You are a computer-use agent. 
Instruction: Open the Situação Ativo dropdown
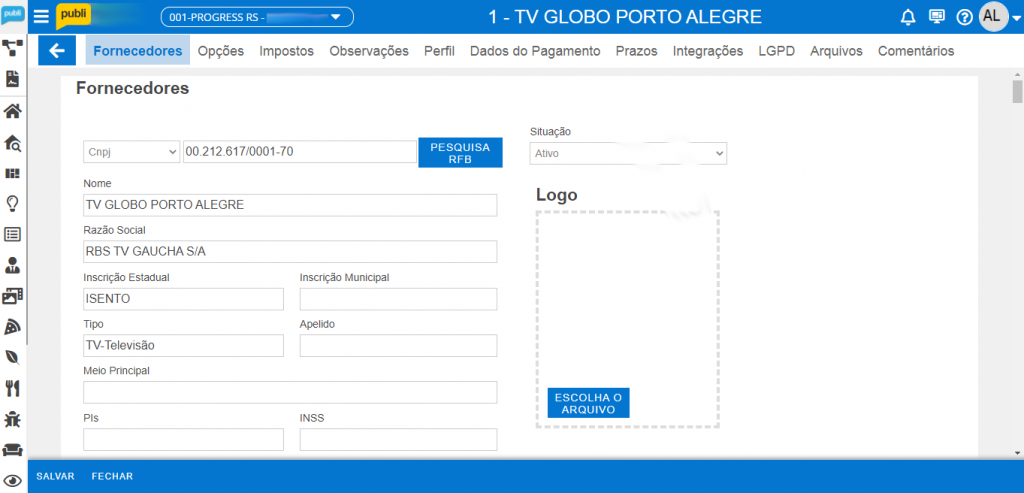click(x=628, y=153)
